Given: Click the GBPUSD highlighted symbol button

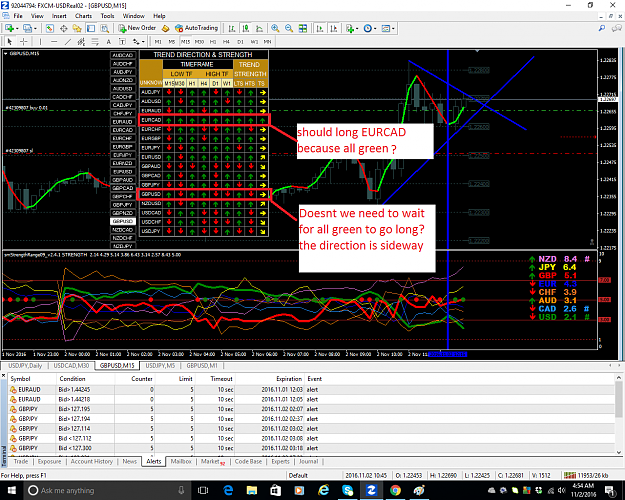Looking at the screenshot, I should (x=123, y=221).
